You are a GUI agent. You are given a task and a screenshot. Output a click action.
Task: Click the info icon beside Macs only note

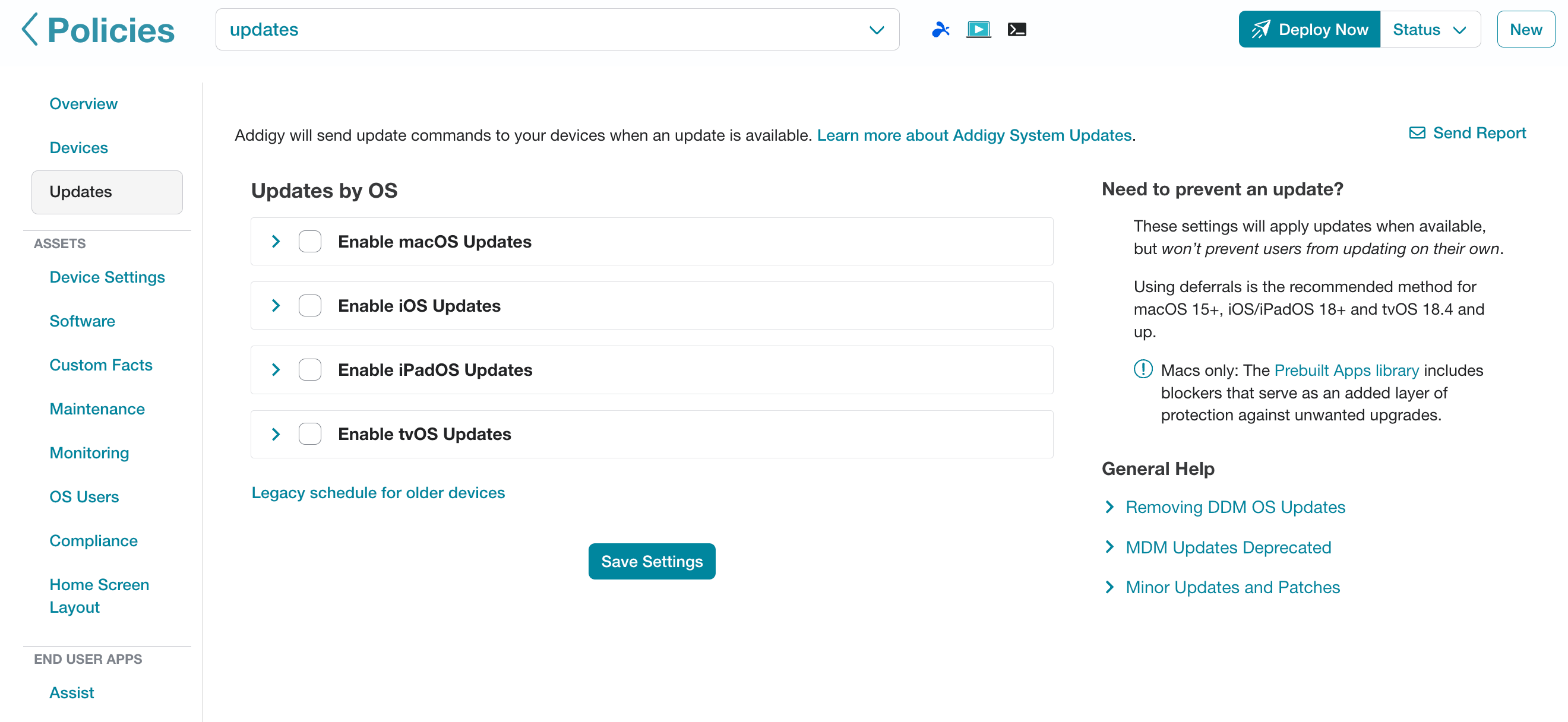[x=1143, y=369]
